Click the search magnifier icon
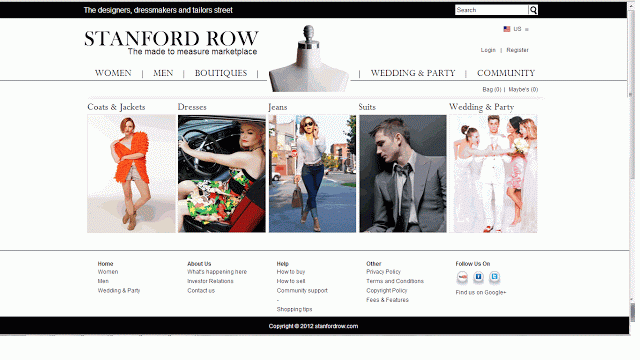 [x=533, y=10]
